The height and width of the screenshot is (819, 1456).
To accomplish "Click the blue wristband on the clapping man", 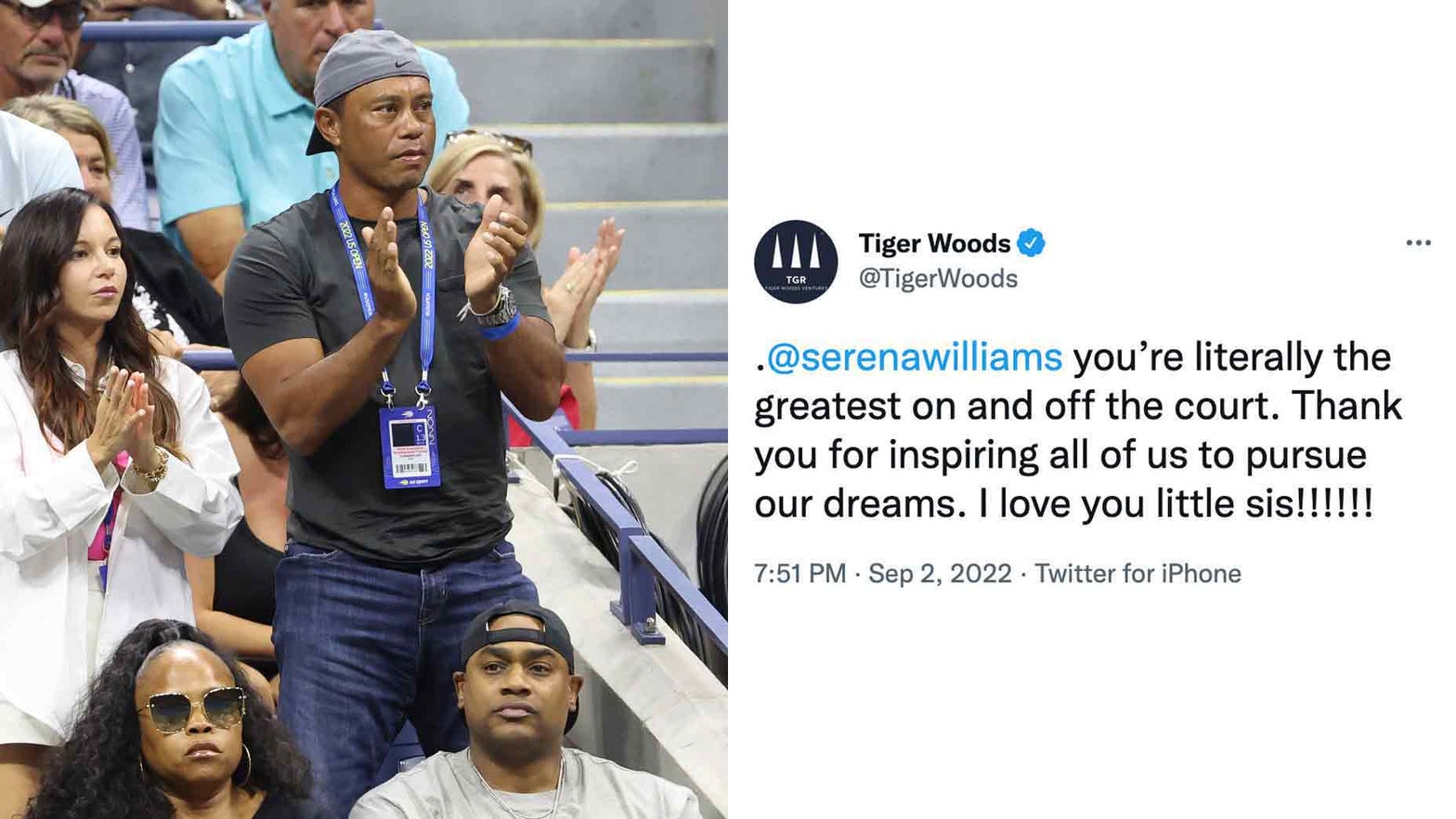I will click(x=500, y=326).
